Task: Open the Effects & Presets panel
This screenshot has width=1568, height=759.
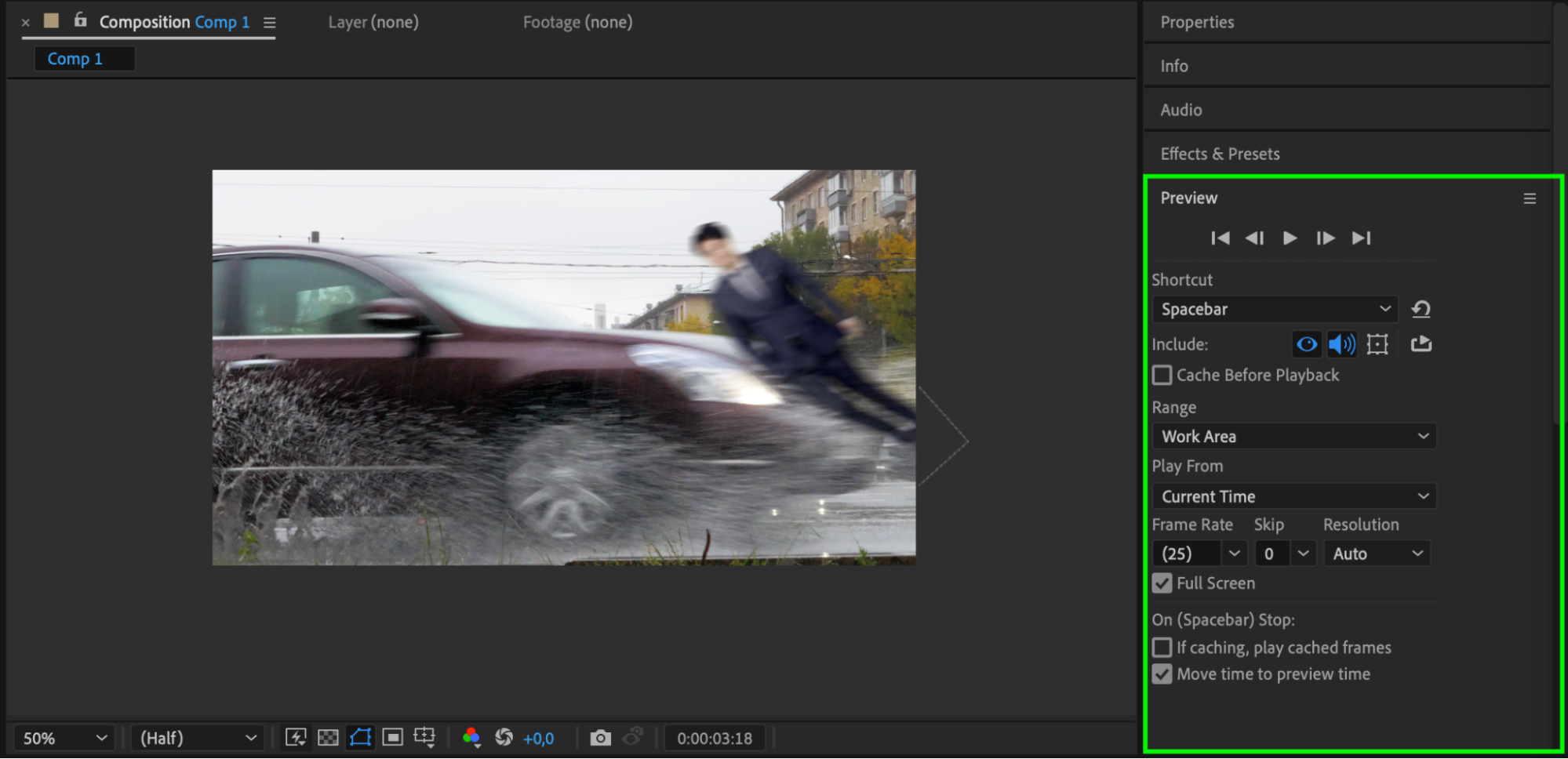Action: [x=1220, y=154]
